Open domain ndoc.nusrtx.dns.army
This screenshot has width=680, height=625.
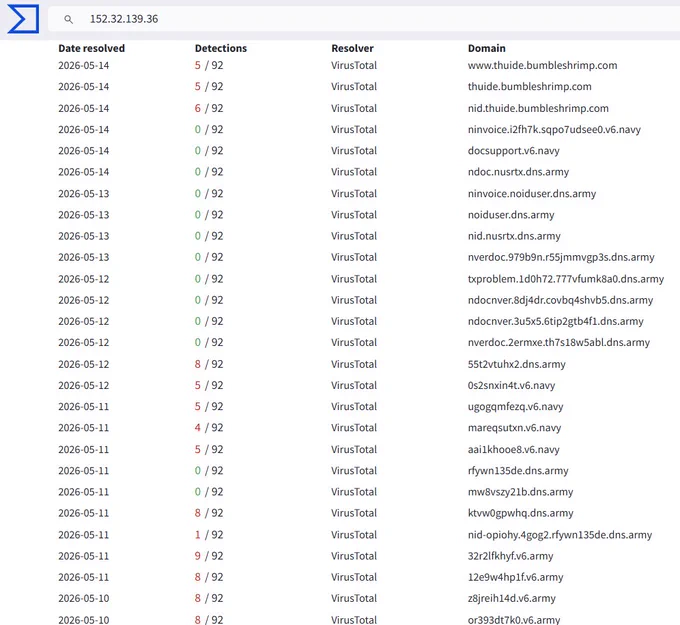(x=518, y=172)
